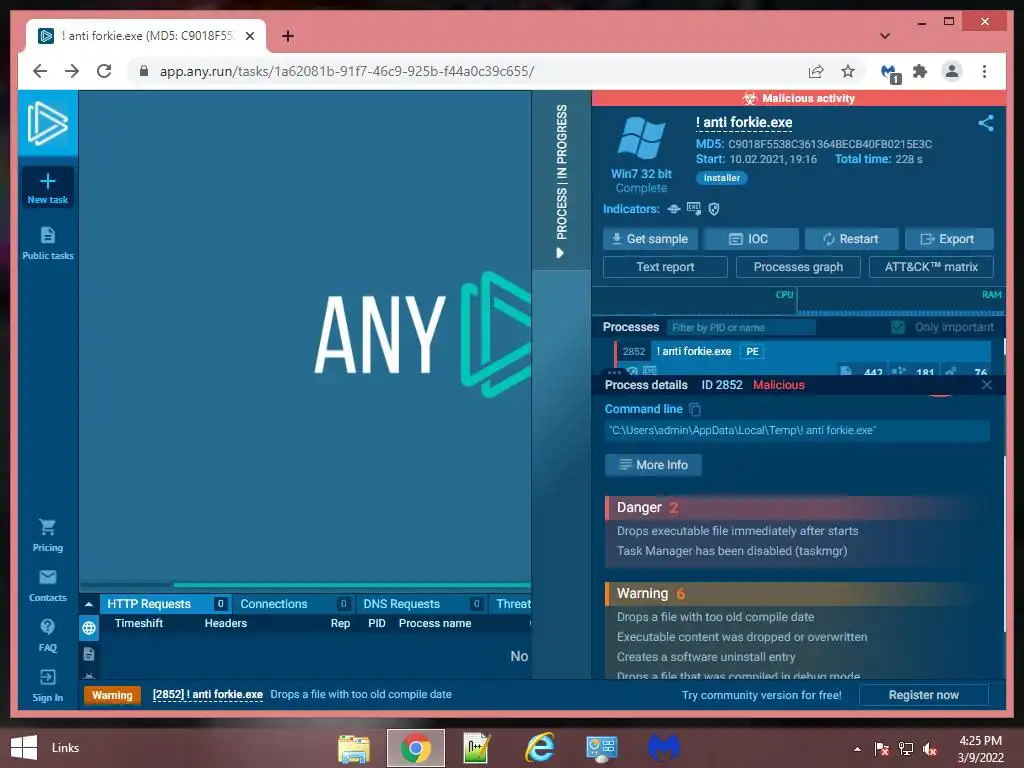
Task: Restart the analysis task
Action: pyautogui.click(x=852, y=239)
